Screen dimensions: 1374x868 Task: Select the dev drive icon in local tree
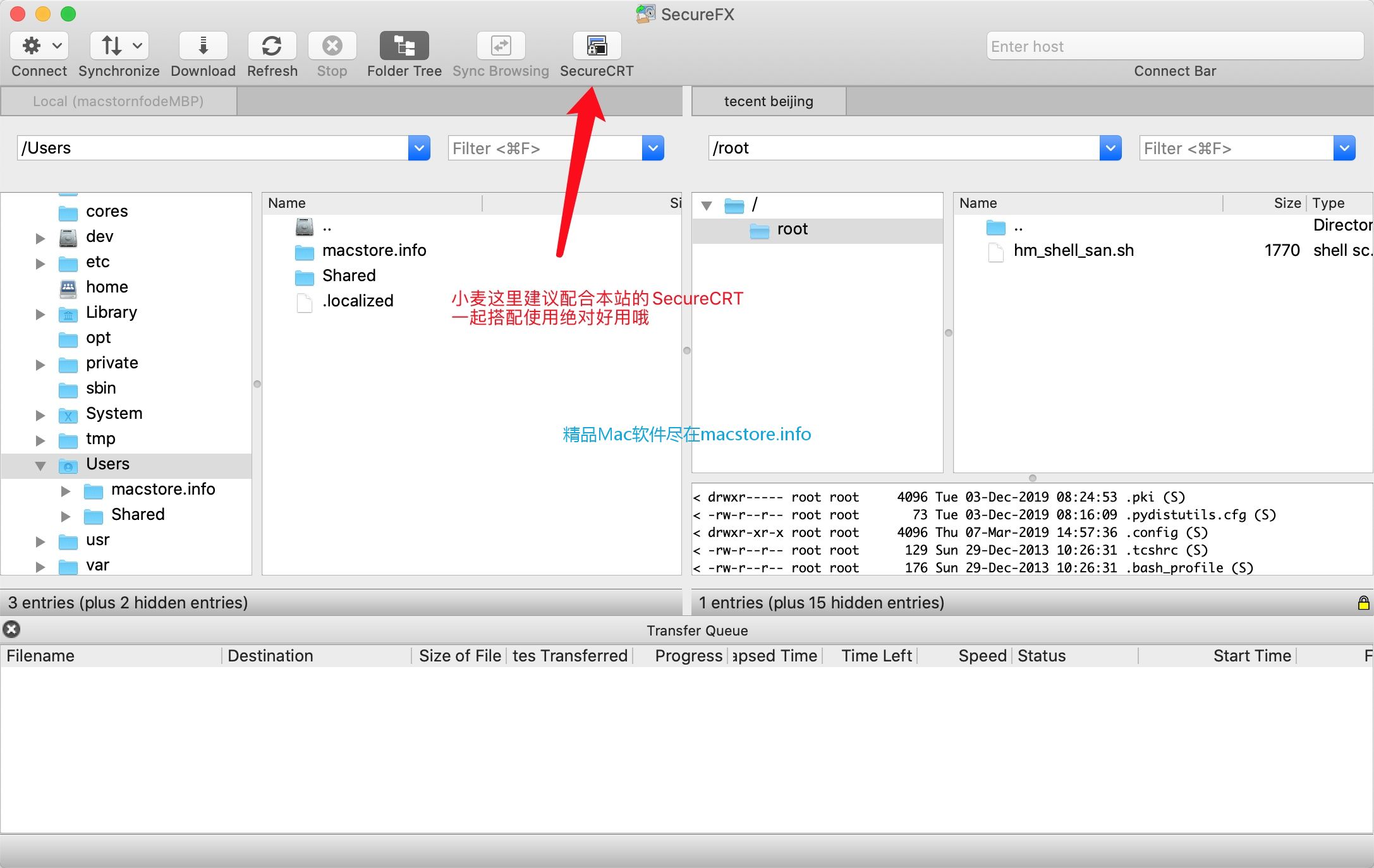click(68, 238)
